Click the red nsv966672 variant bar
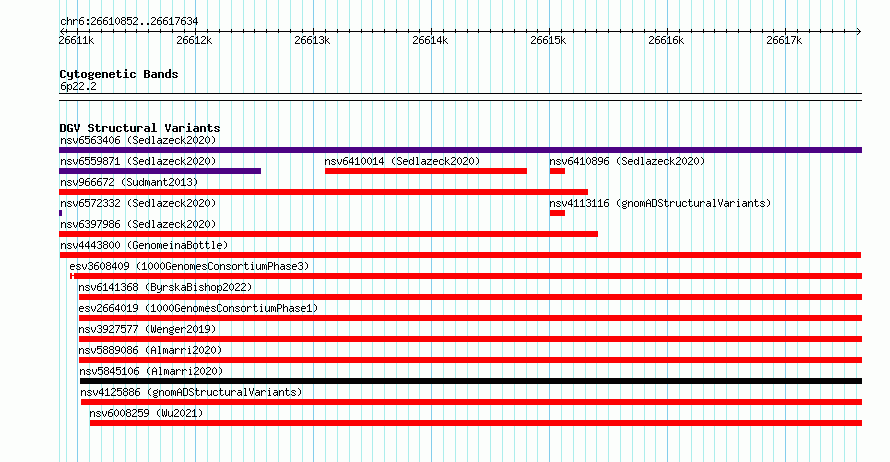 coord(324,192)
